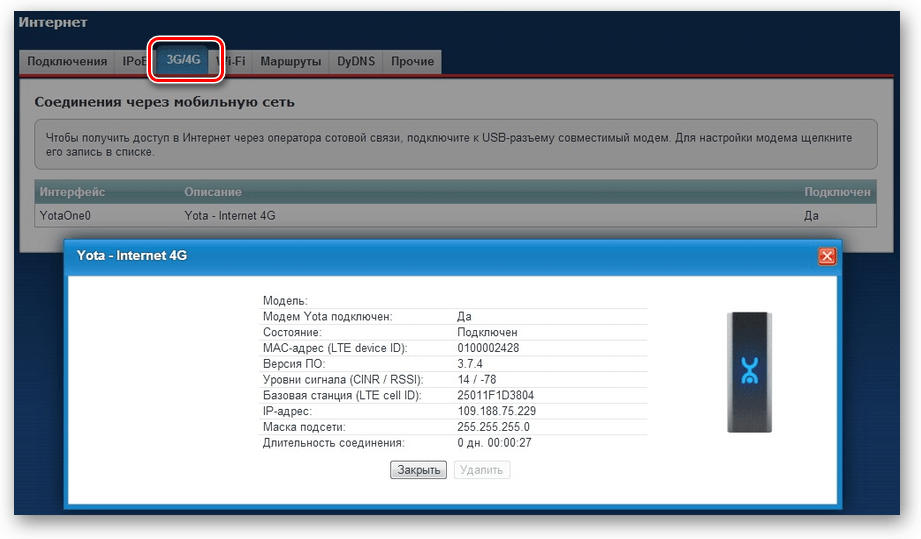The image size is (921, 539).
Task: Click the firmware version 3.7.4
Action: 470,363
